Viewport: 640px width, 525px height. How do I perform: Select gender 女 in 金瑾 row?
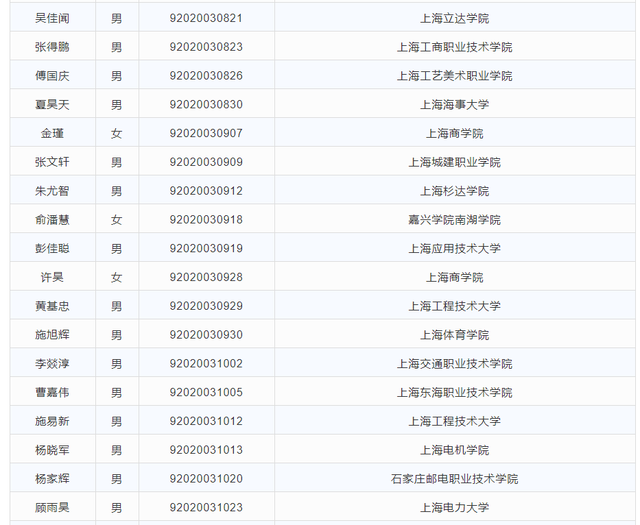point(117,133)
